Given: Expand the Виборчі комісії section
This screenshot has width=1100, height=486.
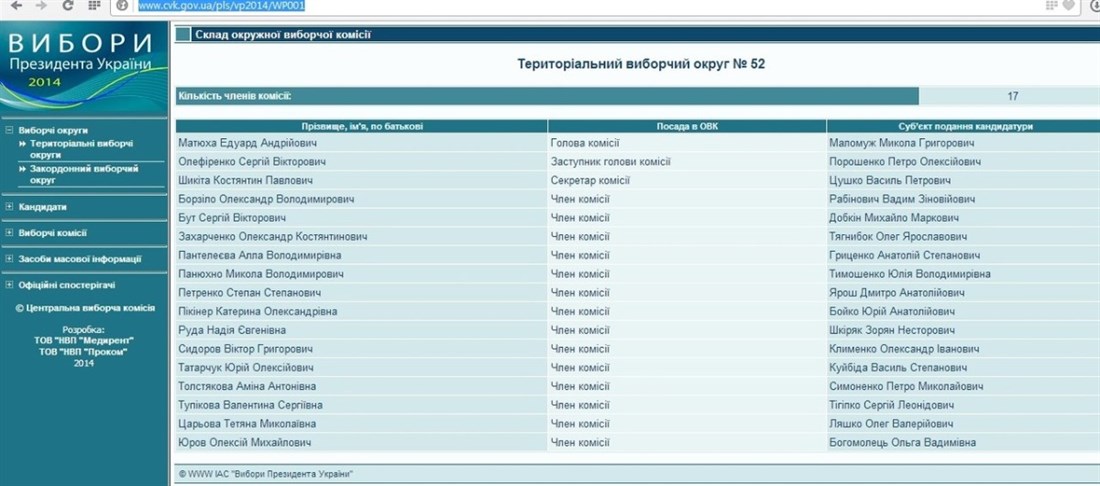Looking at the screenshot, I should (x=9, y=233).
